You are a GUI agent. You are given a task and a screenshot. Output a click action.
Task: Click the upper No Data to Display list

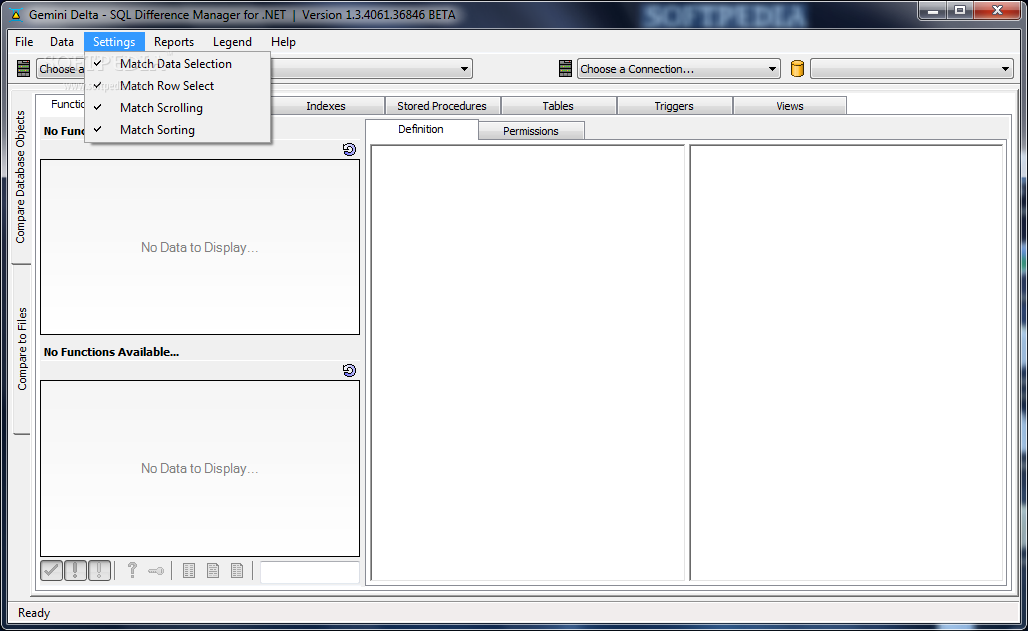click(200, 247)
